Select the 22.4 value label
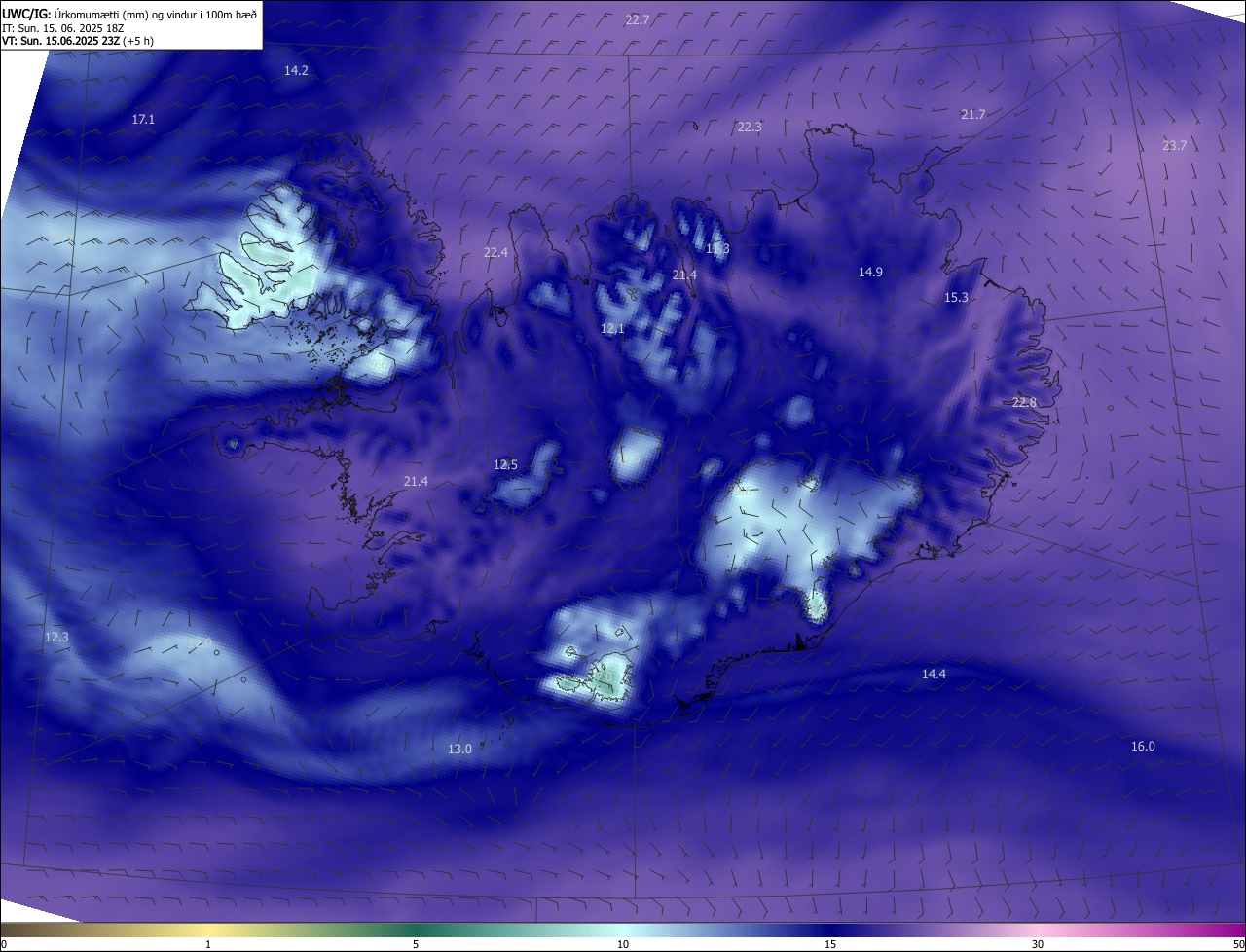Screen dimensions: 1246x952 pos(495,252)
